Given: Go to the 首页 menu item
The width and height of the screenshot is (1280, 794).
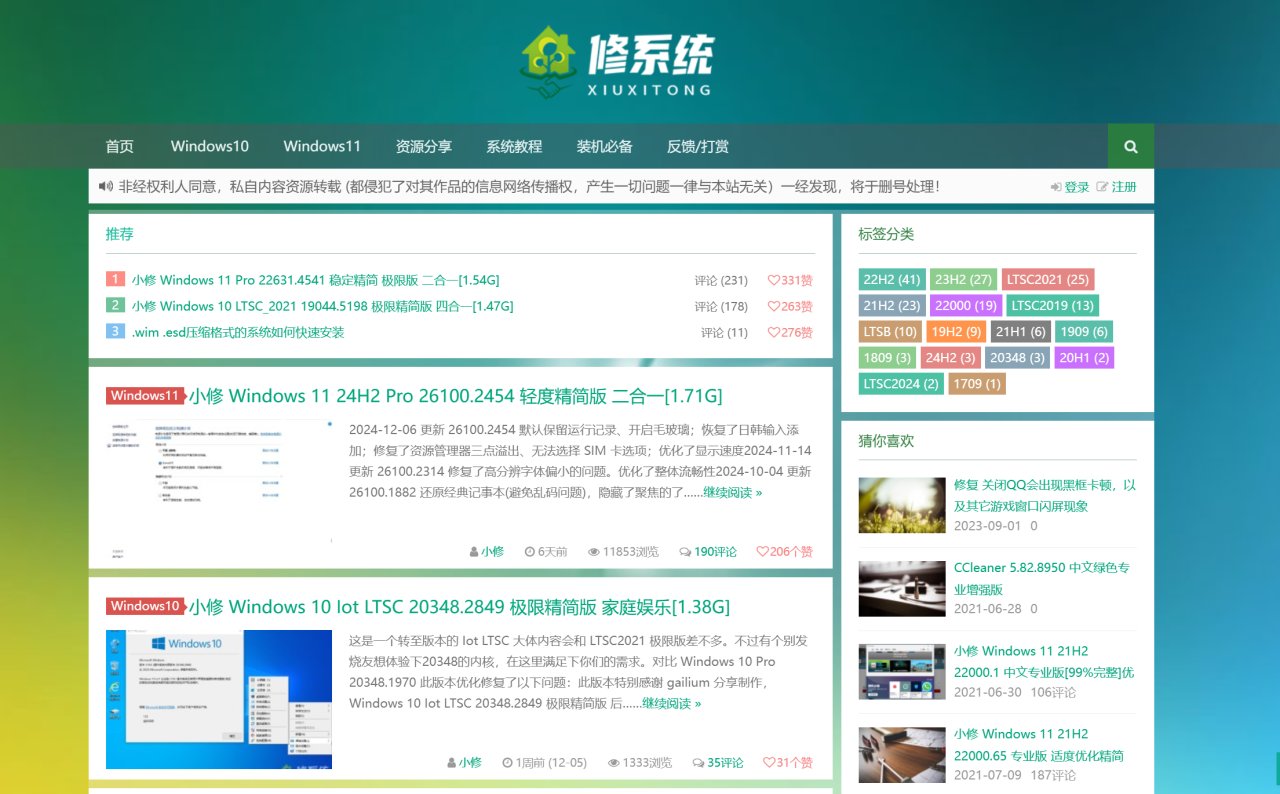Looking at the screenshot, I should (120, 146).
